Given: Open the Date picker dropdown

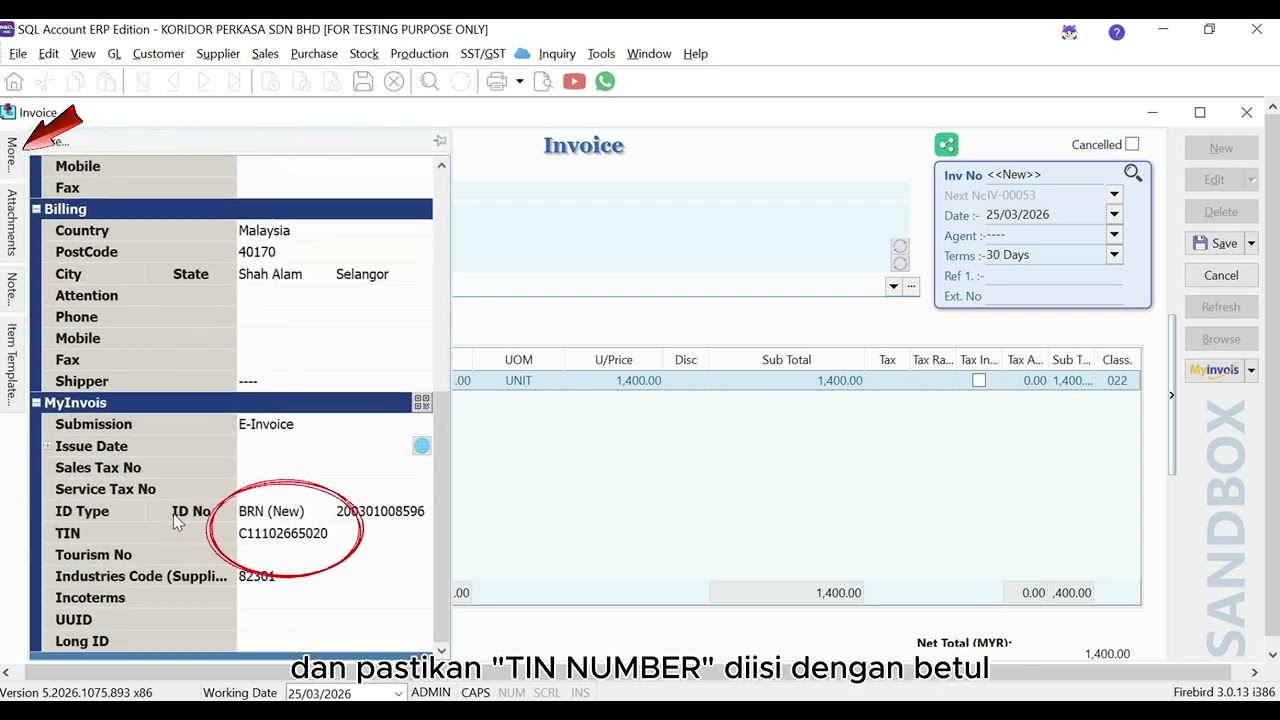Looking at the screenshot, I should click(1114, 215).
